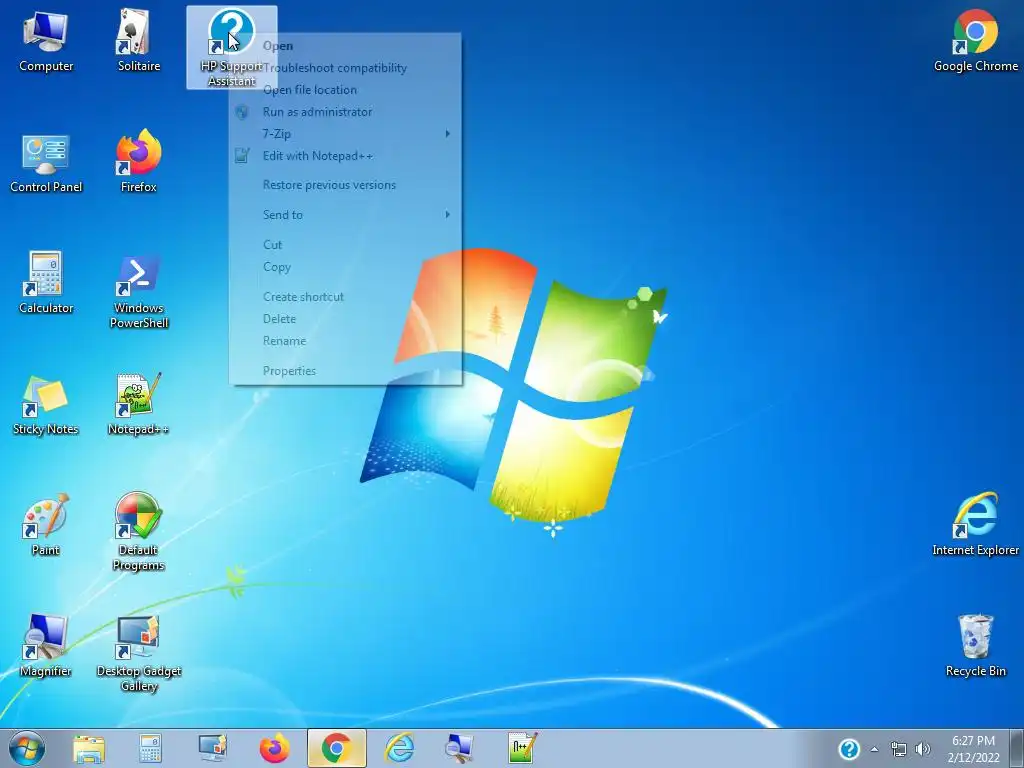
Task: Select the Firefox desktop shortcut
Action: pos(138,162)
